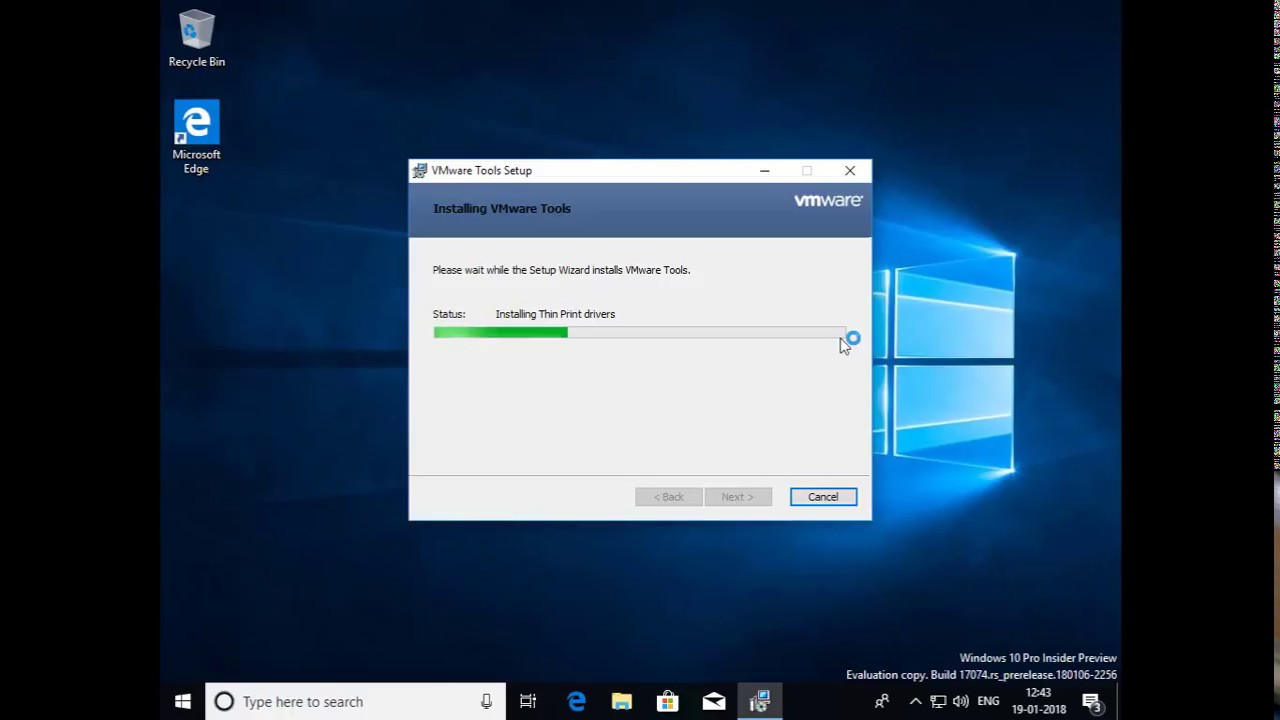Screen dimensions: 1280x720
Task: Expand the hidden system tray icons chevron
Action: 915,702
